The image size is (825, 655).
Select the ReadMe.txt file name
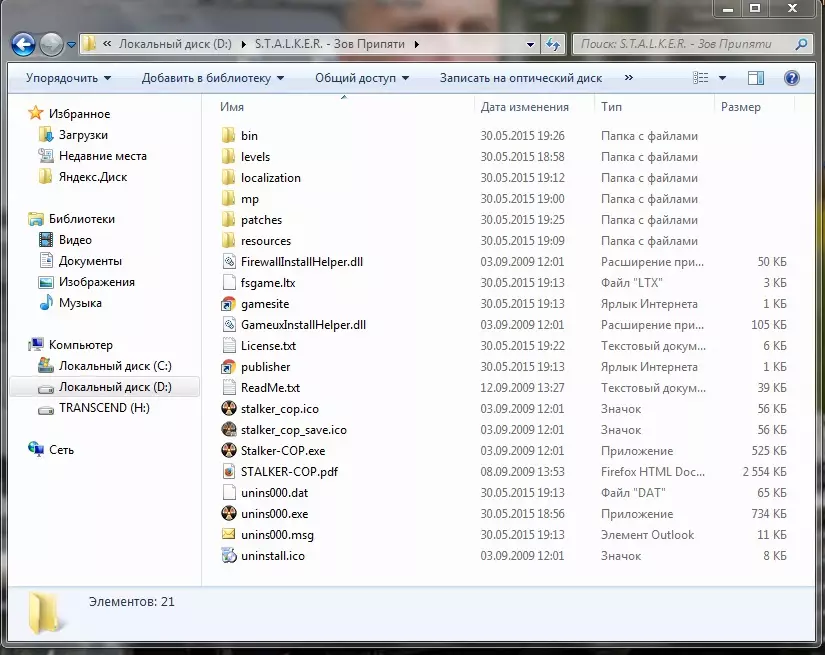[x=270, y=388]
